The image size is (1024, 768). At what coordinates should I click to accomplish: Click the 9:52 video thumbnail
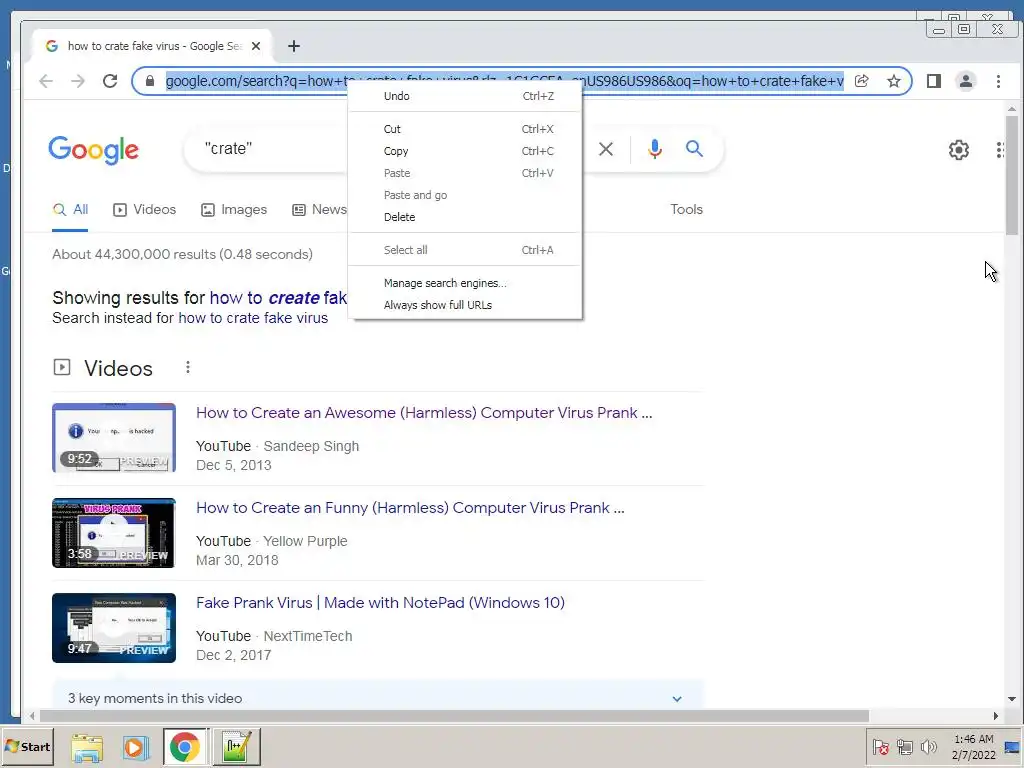pyautogui.click(x=114, y=438)
